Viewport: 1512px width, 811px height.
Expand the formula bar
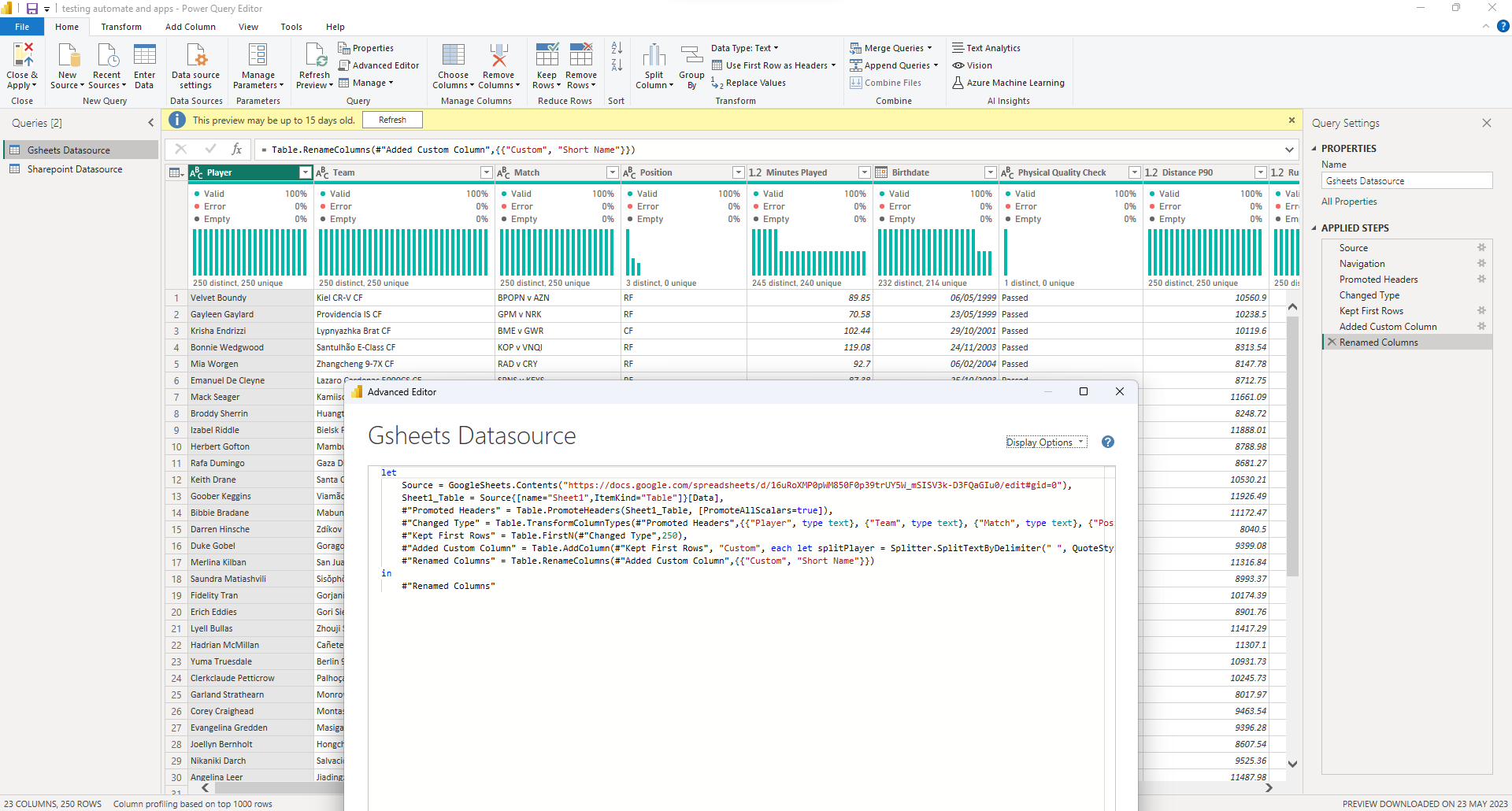1289,150
